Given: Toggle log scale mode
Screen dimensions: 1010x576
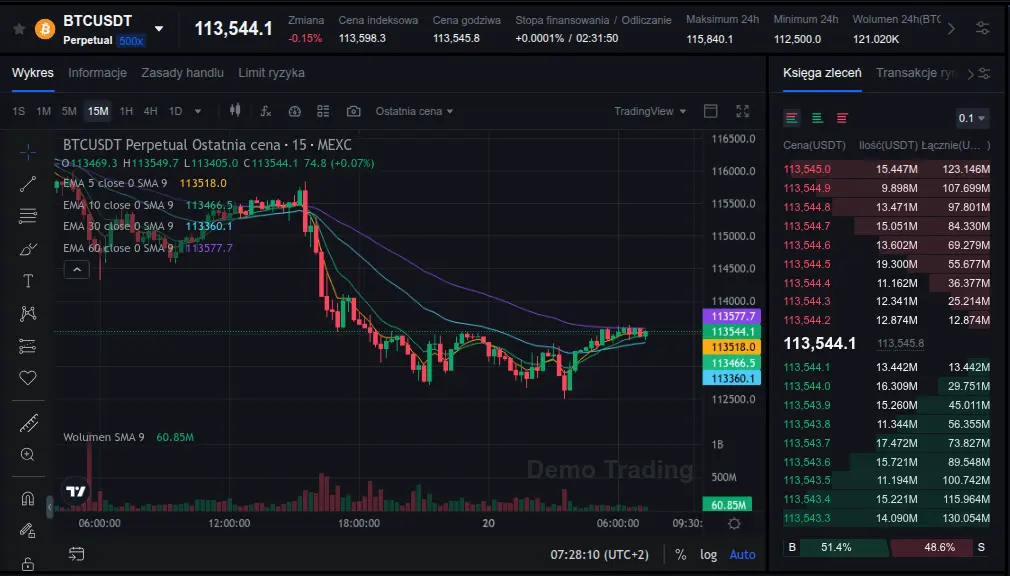Looking at the screenshot, I should tap(709, 555).
